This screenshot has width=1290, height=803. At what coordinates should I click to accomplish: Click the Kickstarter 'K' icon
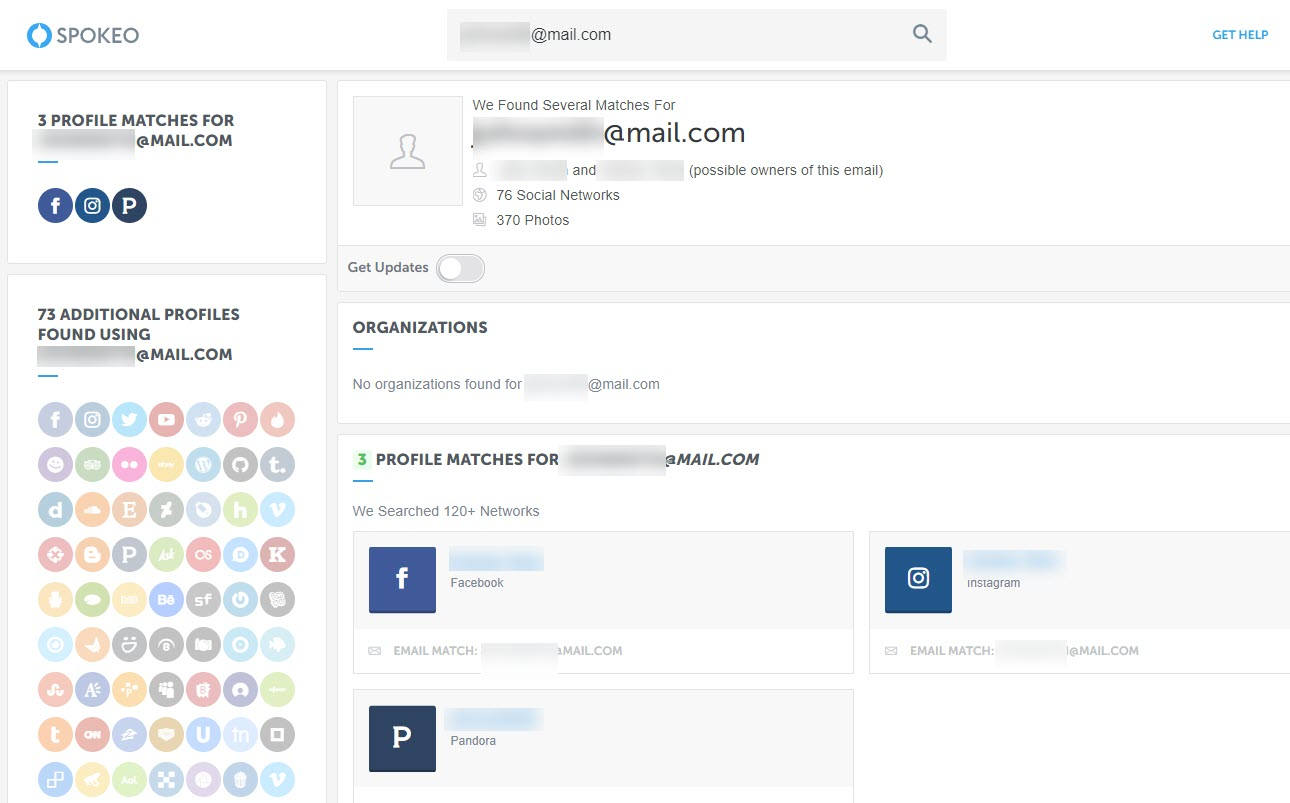pos(277,555)
